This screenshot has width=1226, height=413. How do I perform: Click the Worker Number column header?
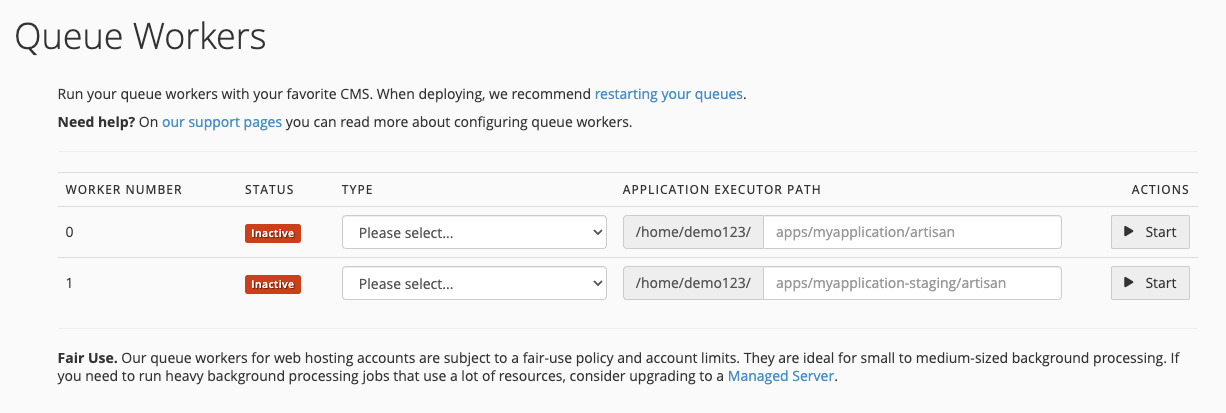pyautogui.click(x=124, y=189)
